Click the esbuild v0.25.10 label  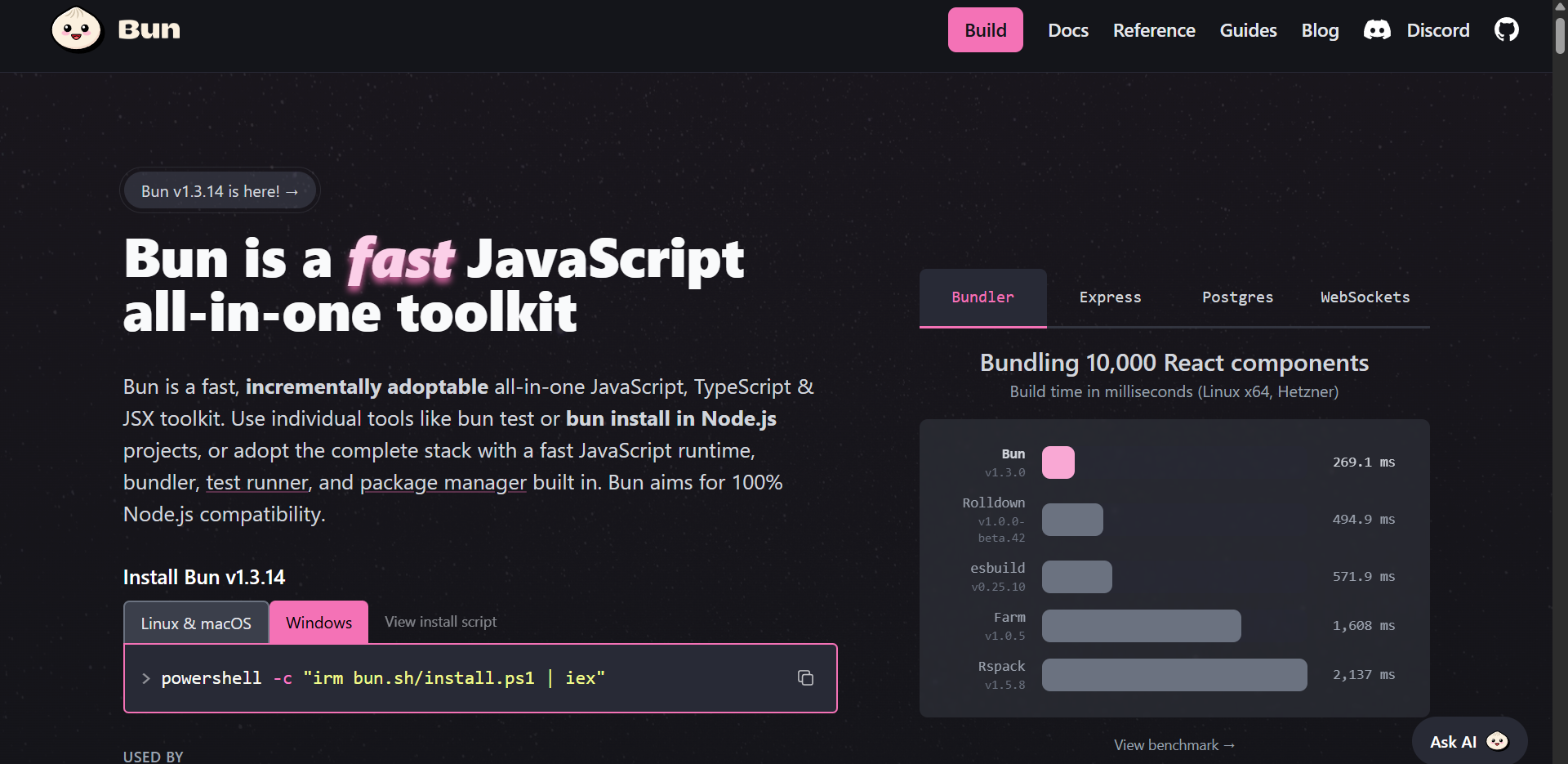tap(998, 577)
